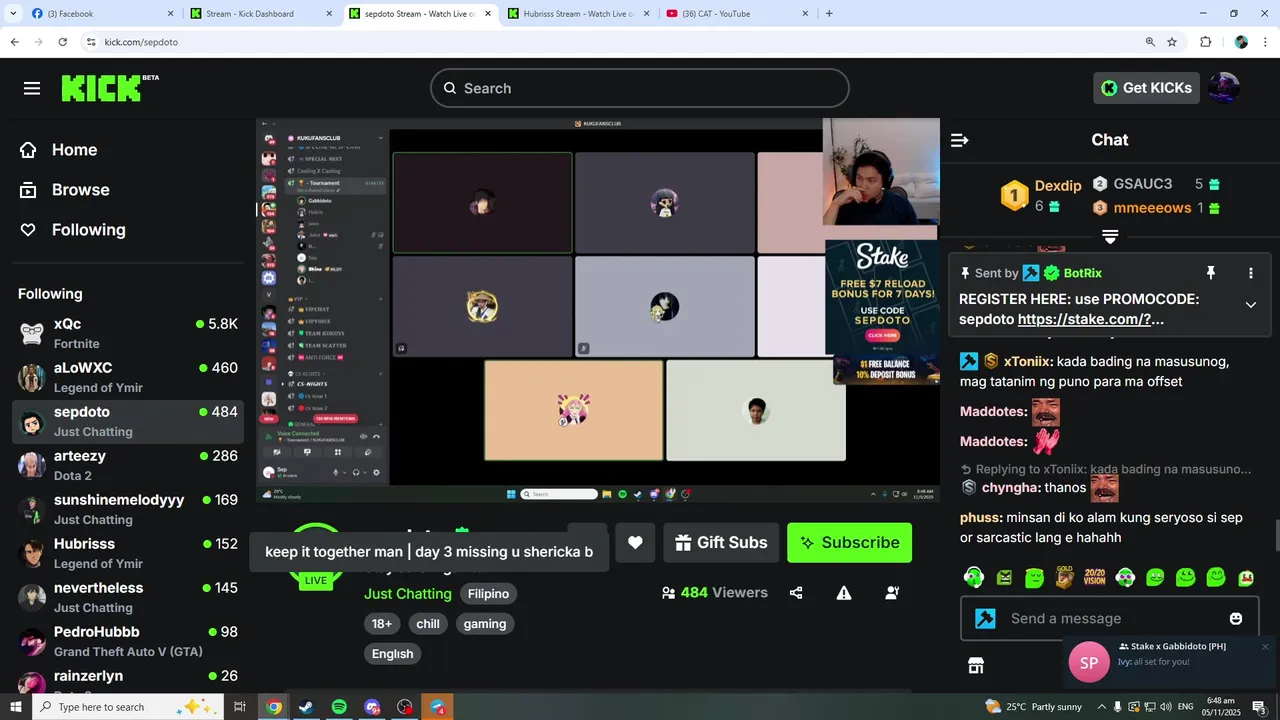This screenshot has height=720, width=1280.
Task: Select the gaming tag
Action: click(x=485, y=624)
